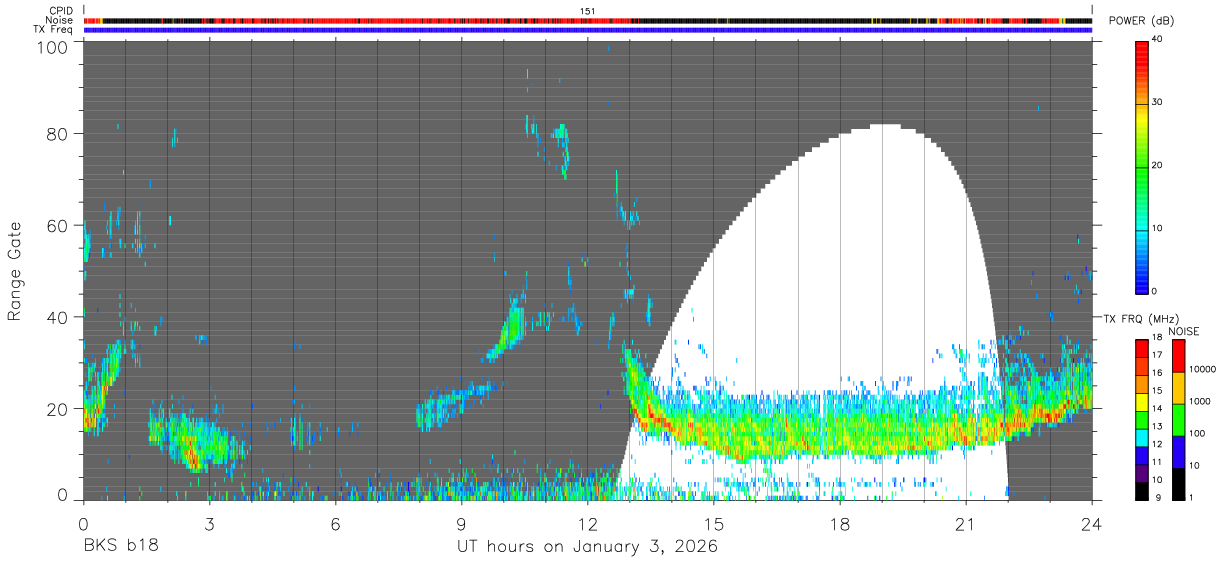Image resolution: width=1228 pixels, height=567 pixels.
Task: Click the 100 tick on the Range Gate axis
Action: (x=54, y=46)
